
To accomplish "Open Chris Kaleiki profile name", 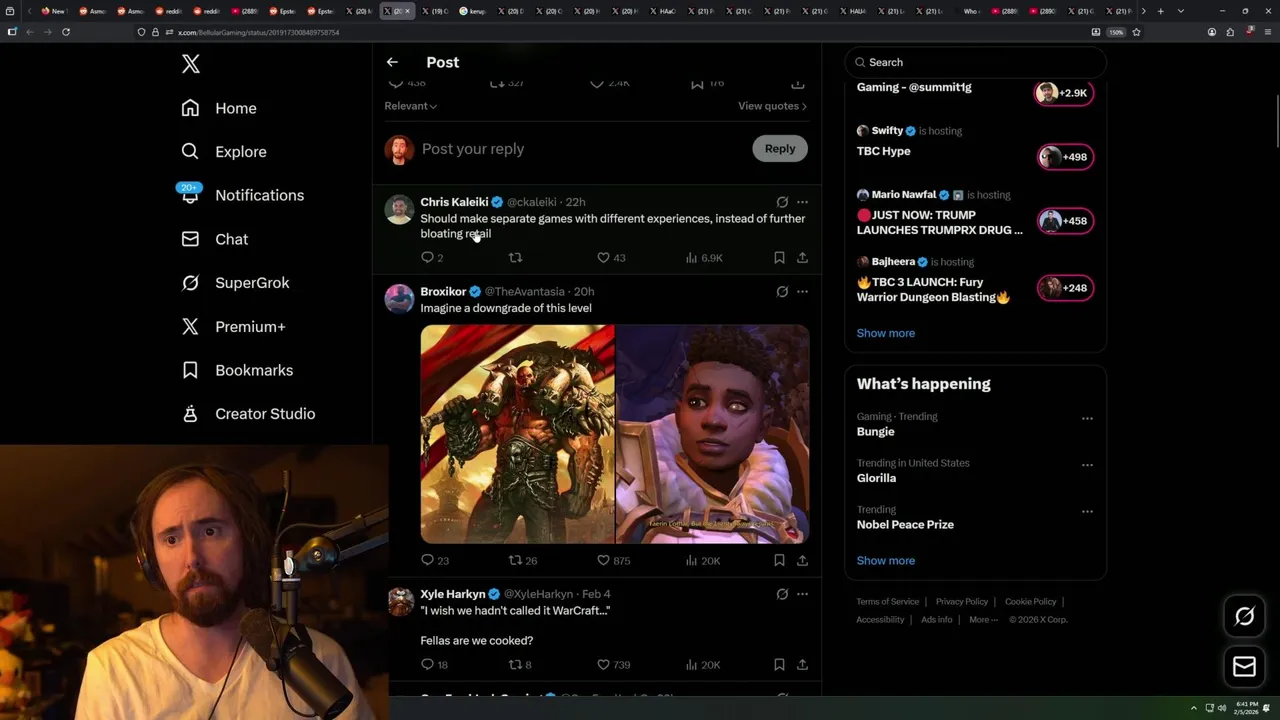I will pos(454,202).
